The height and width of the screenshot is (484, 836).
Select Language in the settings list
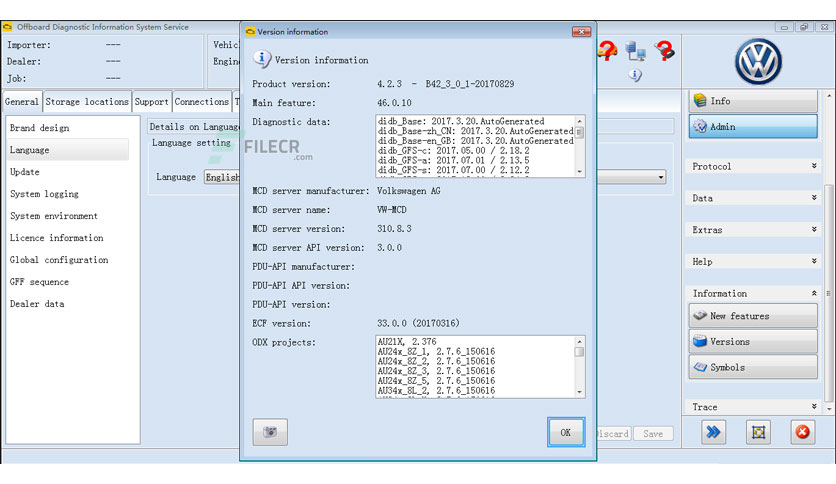(x=68, y=150)
